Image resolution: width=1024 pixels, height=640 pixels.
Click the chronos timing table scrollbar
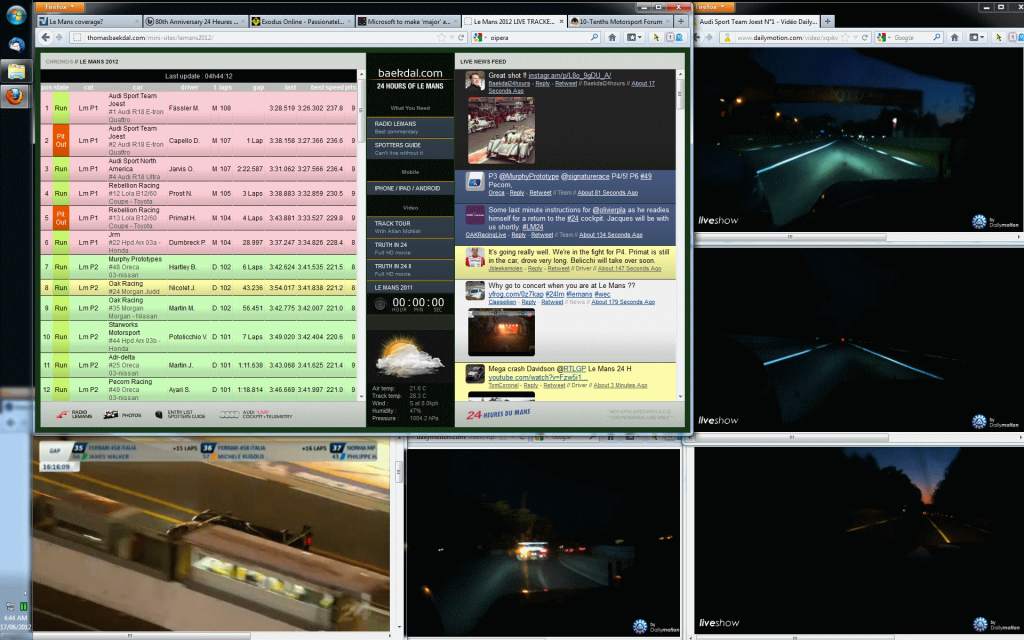click(361, 235)
